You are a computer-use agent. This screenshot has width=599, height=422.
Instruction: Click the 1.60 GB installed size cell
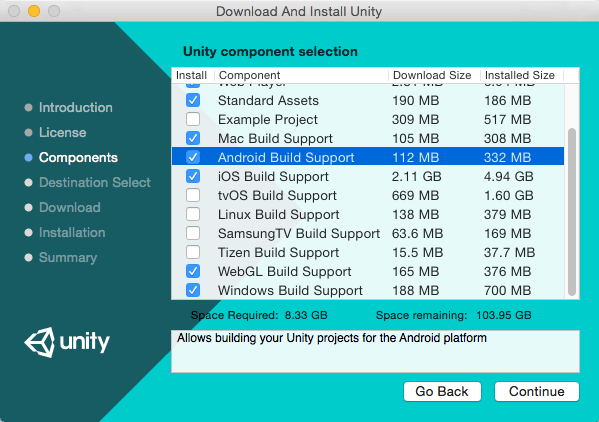tap(508, 196)
